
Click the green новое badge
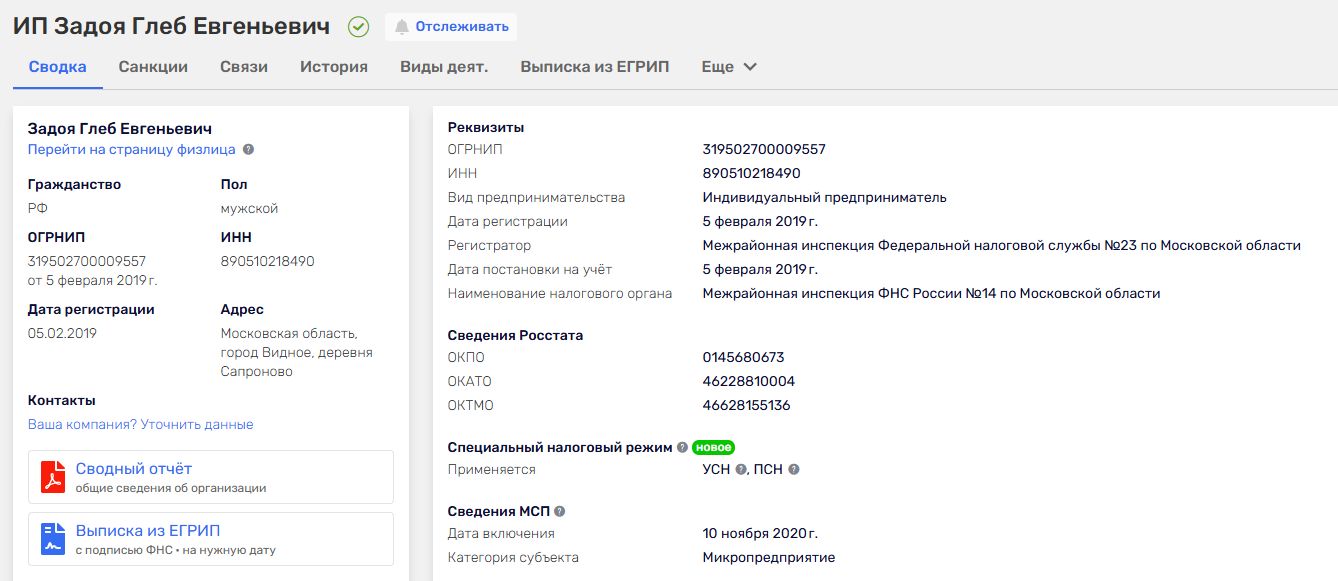(x=713, y=448)
